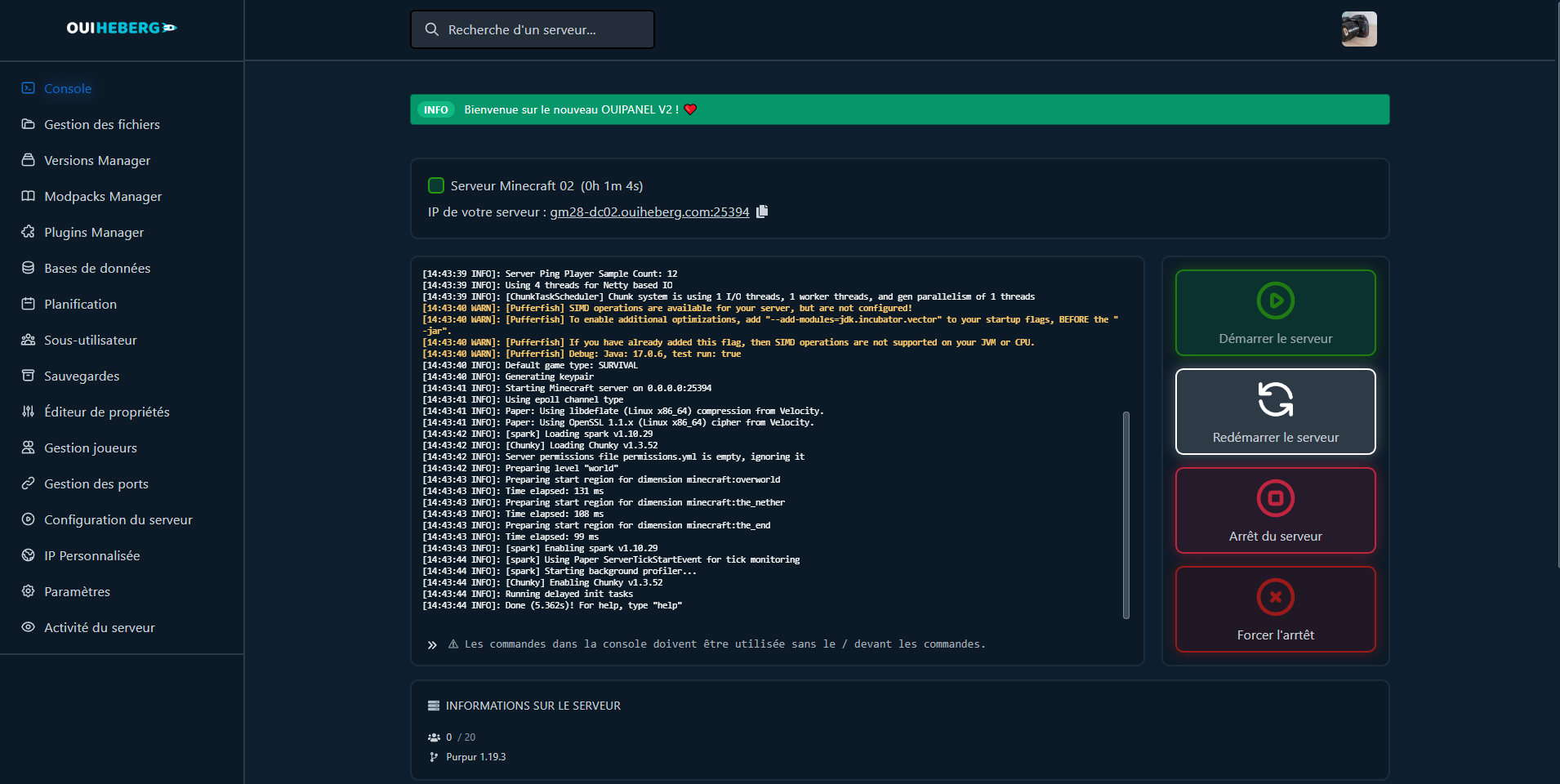Image resolution: width=1560 pixels, height=784 pixels.
Task: Click the Éditeur de propriétés sliders icon
Action: pyautogui.click(x=28, y=412)
